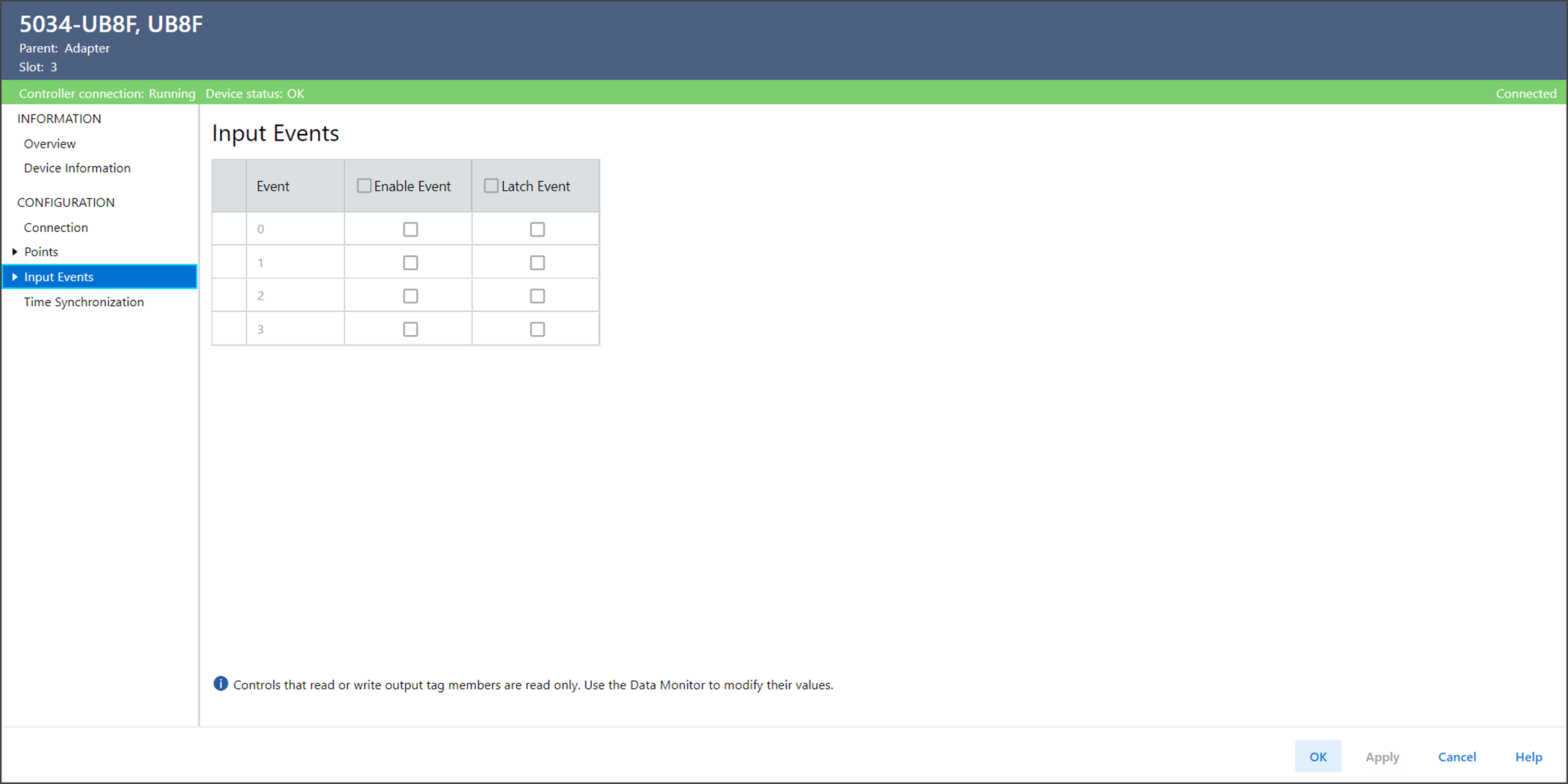Image resolution: width=1568 pixels, height=784 pixels.
Task: Expand the Points tree arrow
Action: pos(14,251)
